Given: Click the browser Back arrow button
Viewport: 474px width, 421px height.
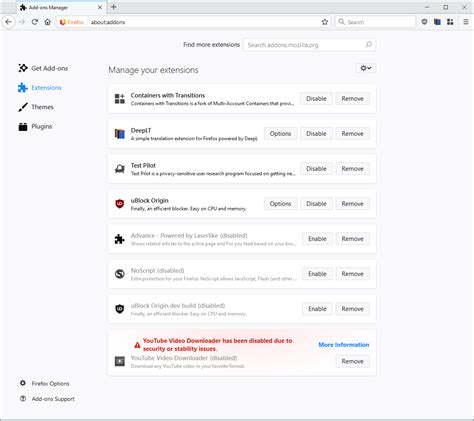Looking at the screenshot, I should point(9,22).
